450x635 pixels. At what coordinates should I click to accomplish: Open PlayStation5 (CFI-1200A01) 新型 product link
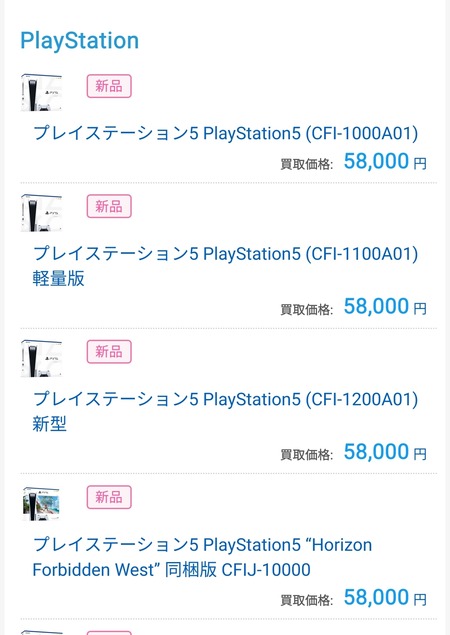pos(225,411)
